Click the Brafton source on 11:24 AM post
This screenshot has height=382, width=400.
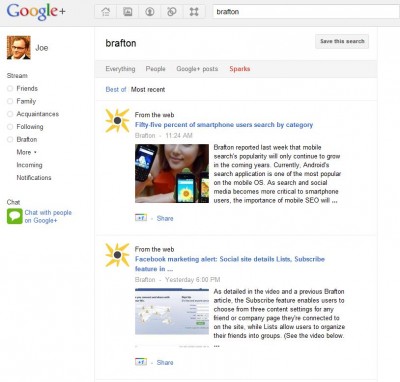coord(145,136)
